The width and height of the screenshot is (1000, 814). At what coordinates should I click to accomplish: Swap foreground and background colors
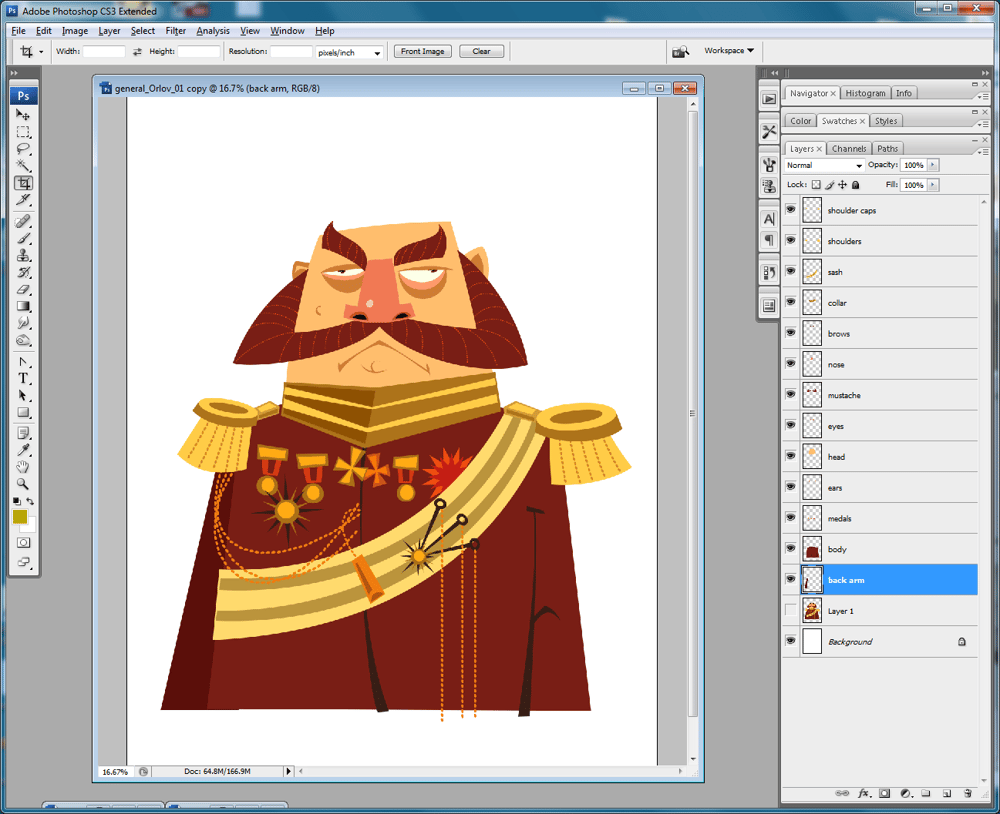(x=30, y=501)
